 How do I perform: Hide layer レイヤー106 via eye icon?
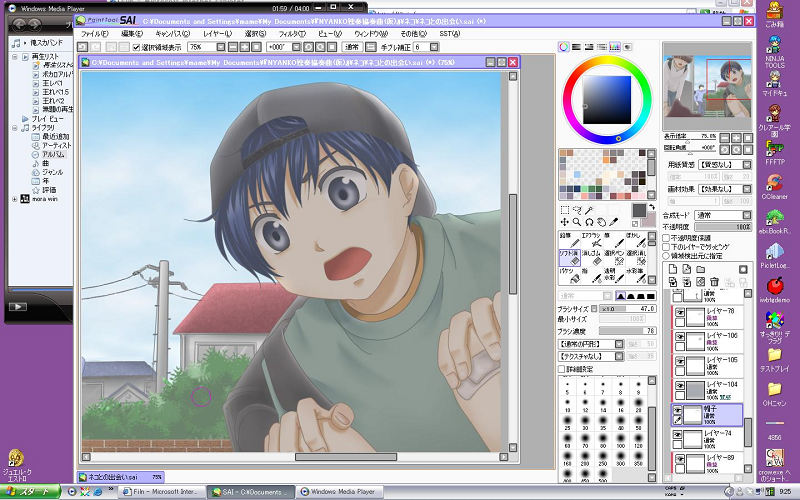(680, 337)
